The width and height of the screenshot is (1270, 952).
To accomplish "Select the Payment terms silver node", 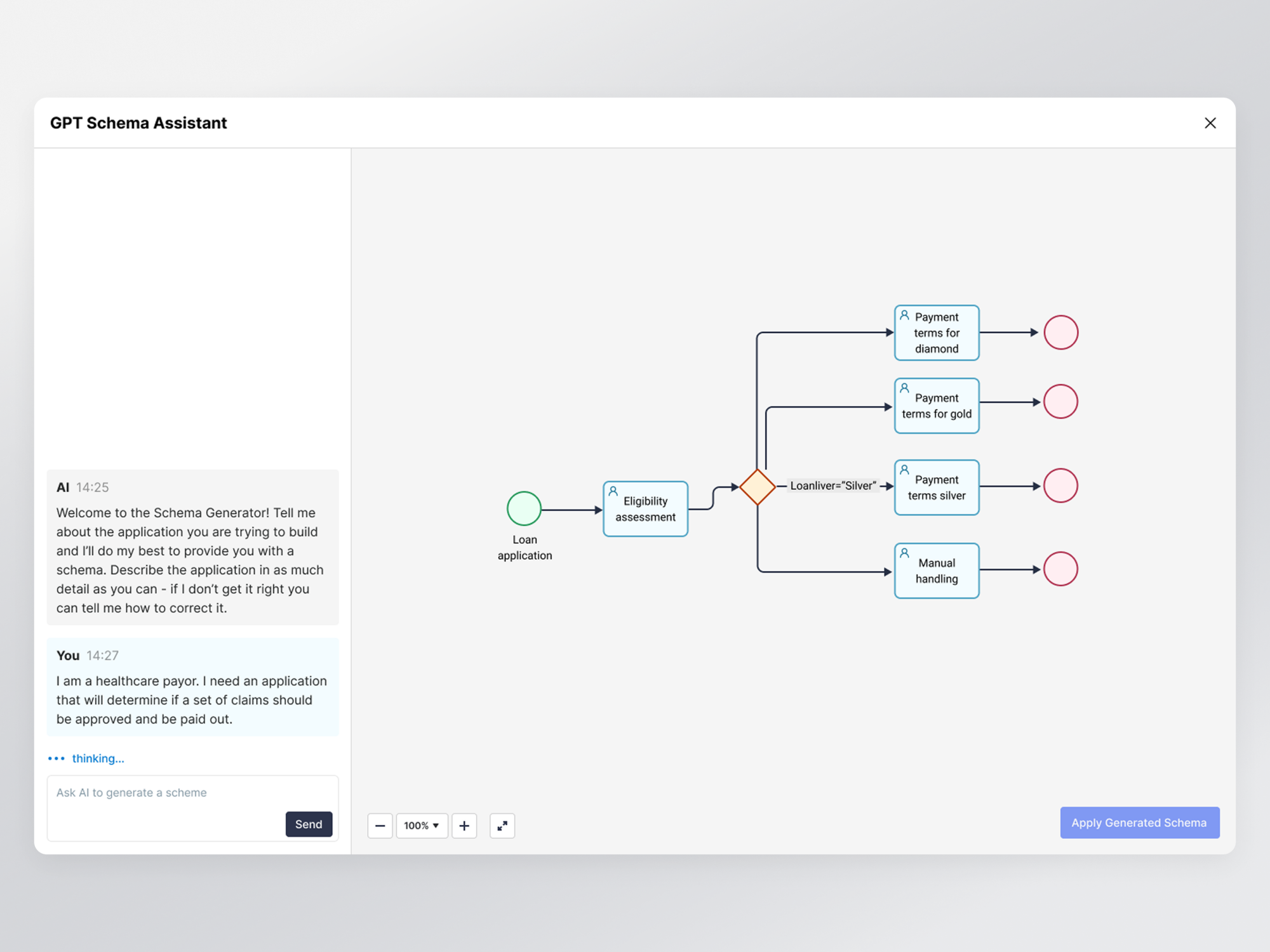I will pyautogui.click(x=937, y=487).
